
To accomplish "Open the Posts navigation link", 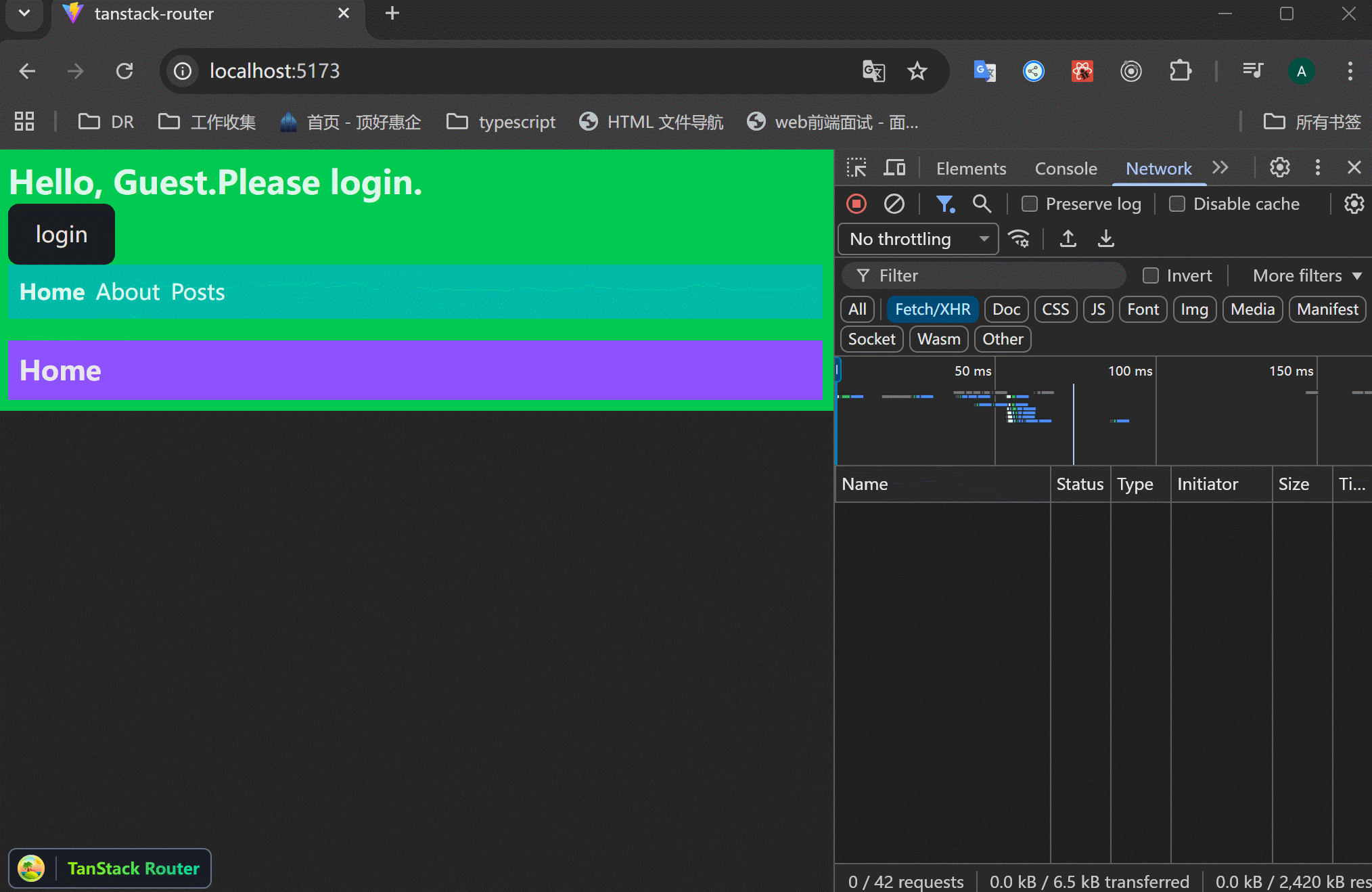I will coord(198,292).
